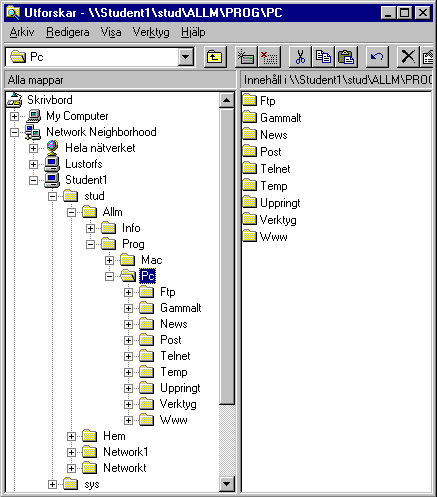Screen dimensions: 437x497
Task: Open the Pc folder address dropdown
Action: pyautogui.click(x=186, y=57)
